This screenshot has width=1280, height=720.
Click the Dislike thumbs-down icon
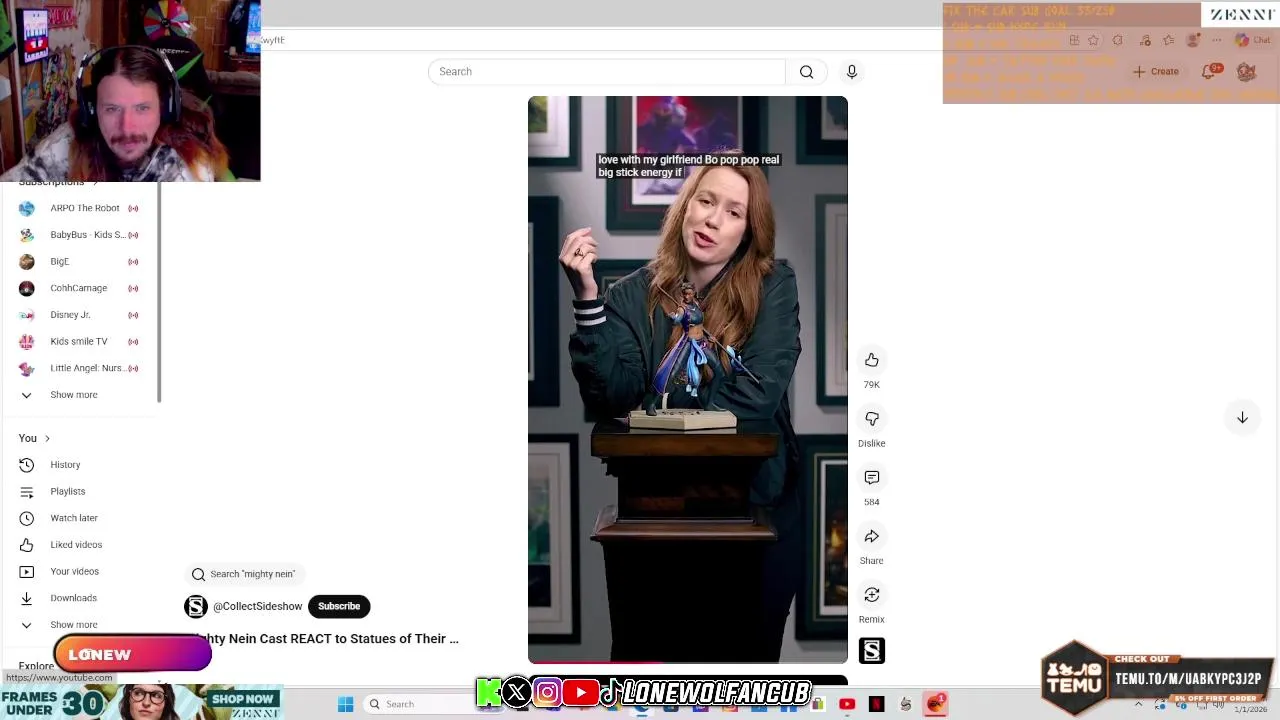pos(872,419)
